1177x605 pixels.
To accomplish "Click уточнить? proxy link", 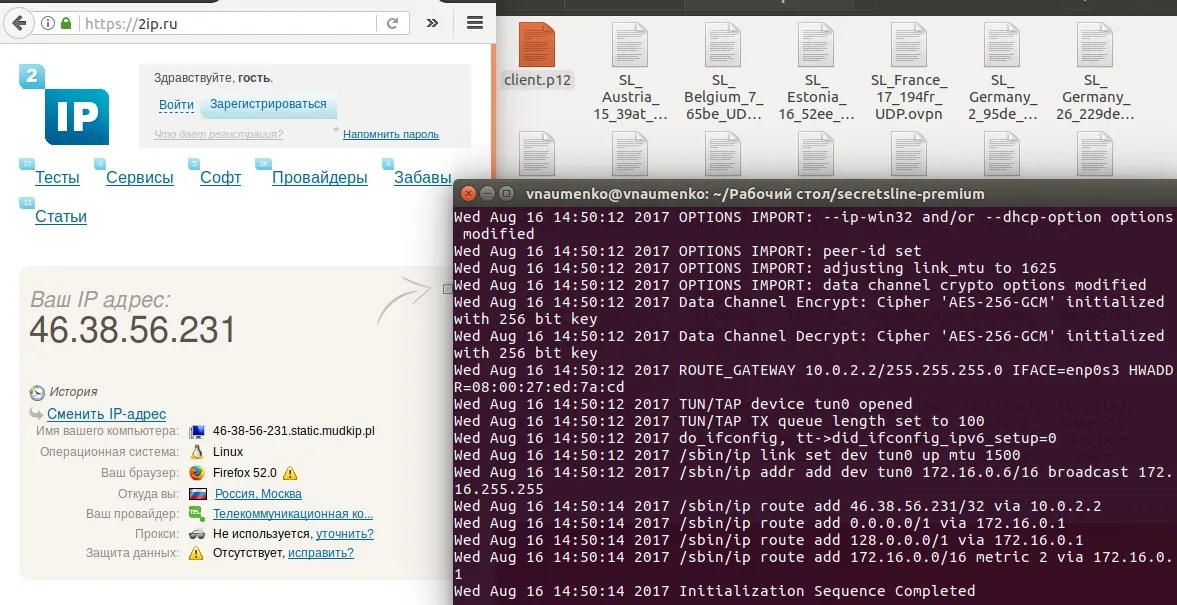I will (345, 534).
